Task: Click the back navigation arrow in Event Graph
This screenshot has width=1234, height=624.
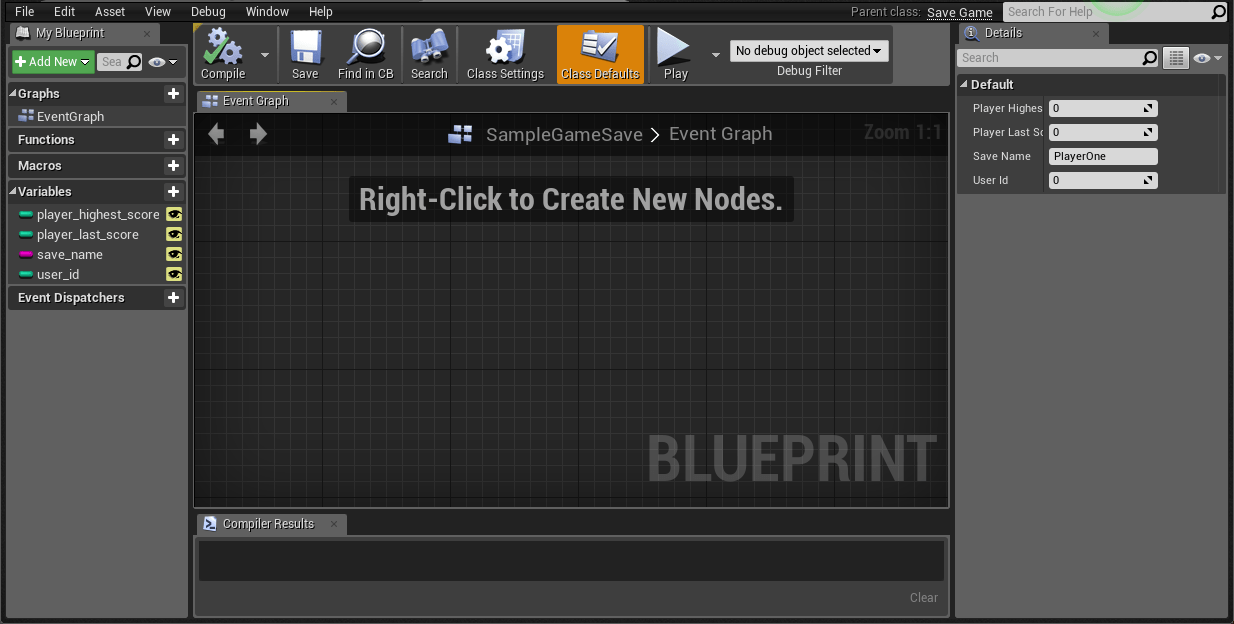Action: coord(215,132)
